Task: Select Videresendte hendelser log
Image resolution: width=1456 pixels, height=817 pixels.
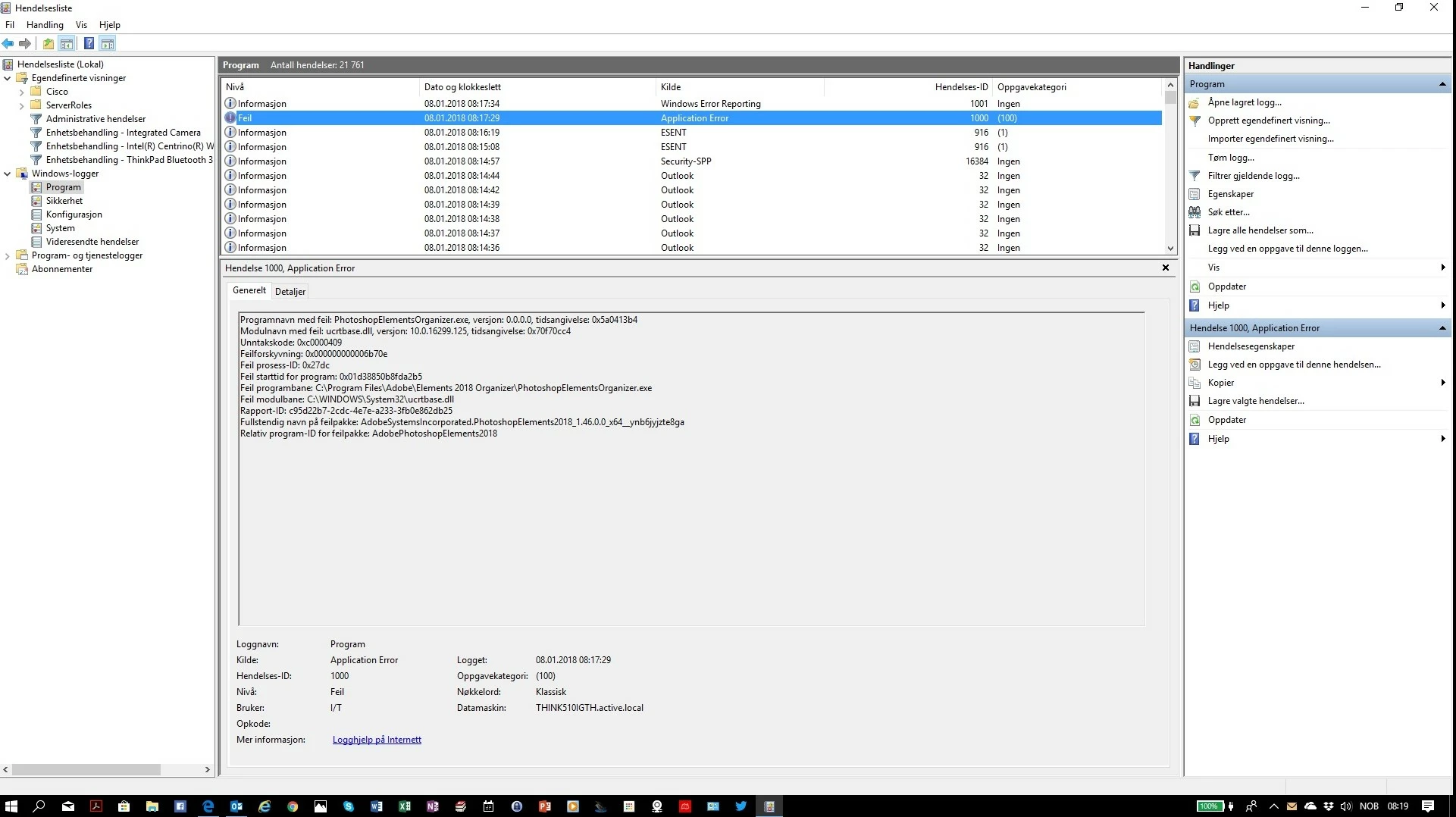Action: (x=92, y=242)
